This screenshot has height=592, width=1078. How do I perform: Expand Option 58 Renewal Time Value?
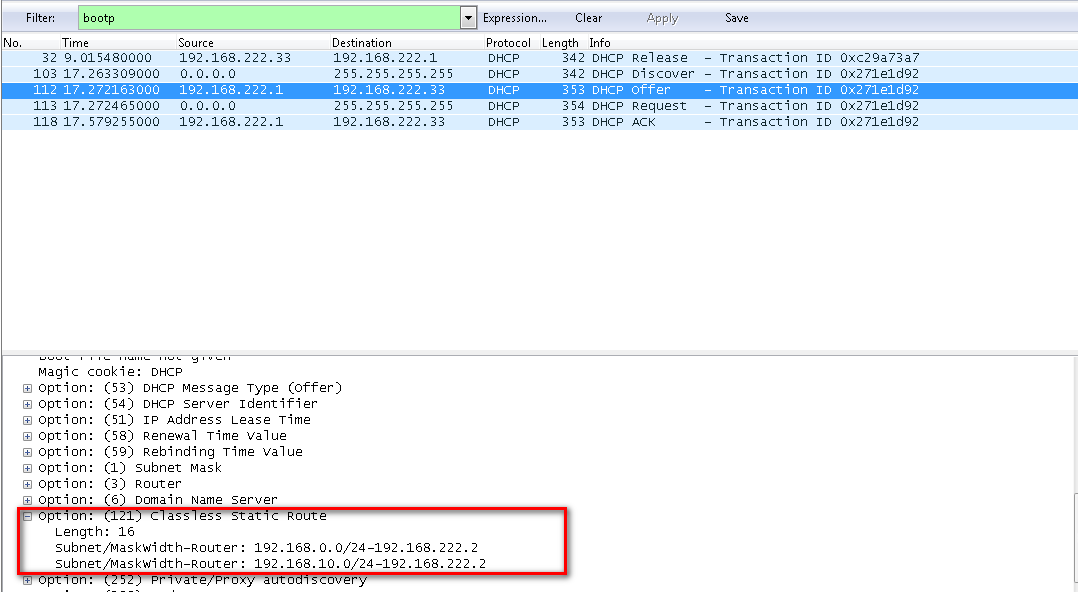pos(26,435)
